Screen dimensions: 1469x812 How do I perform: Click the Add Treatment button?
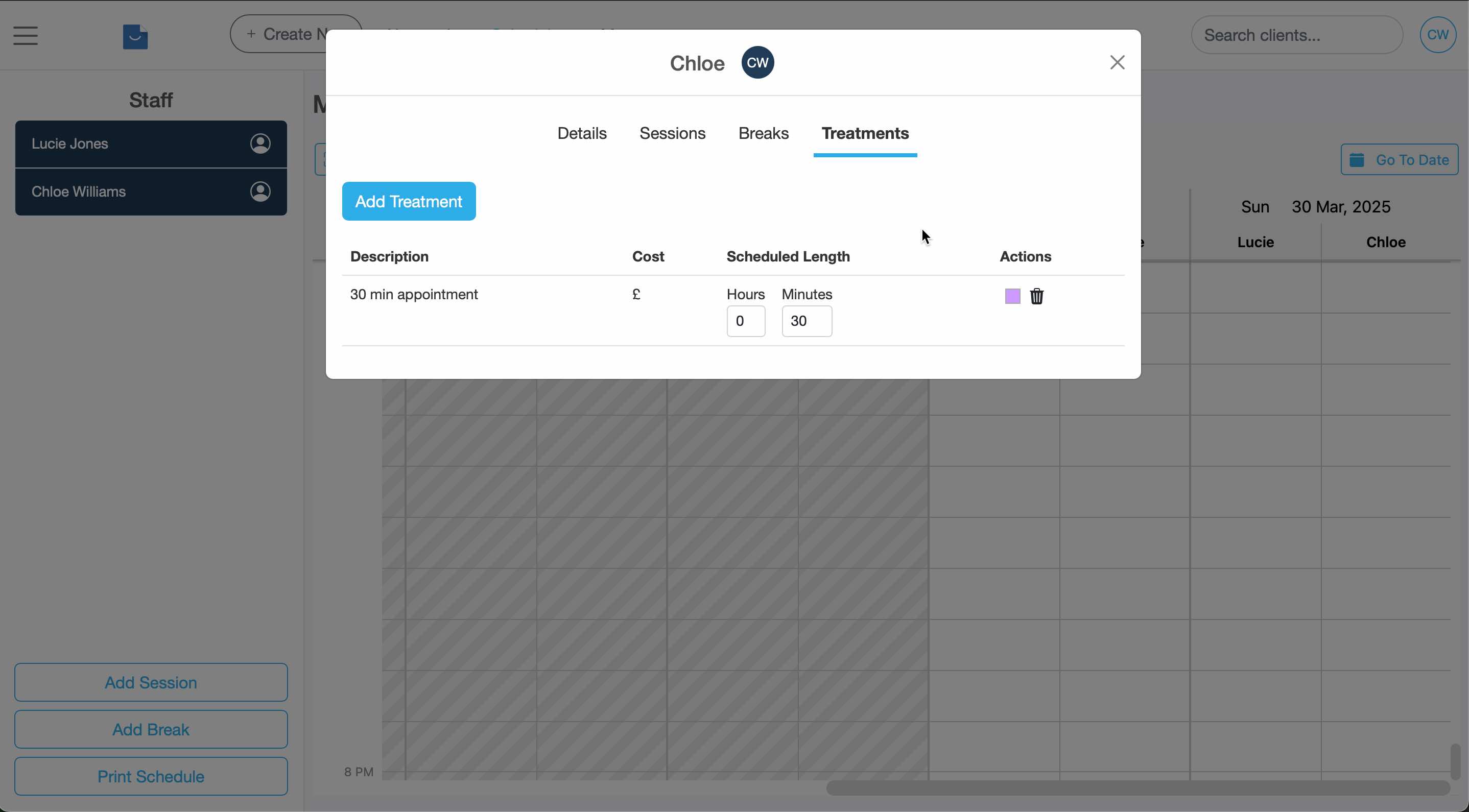tap(408, 201)
